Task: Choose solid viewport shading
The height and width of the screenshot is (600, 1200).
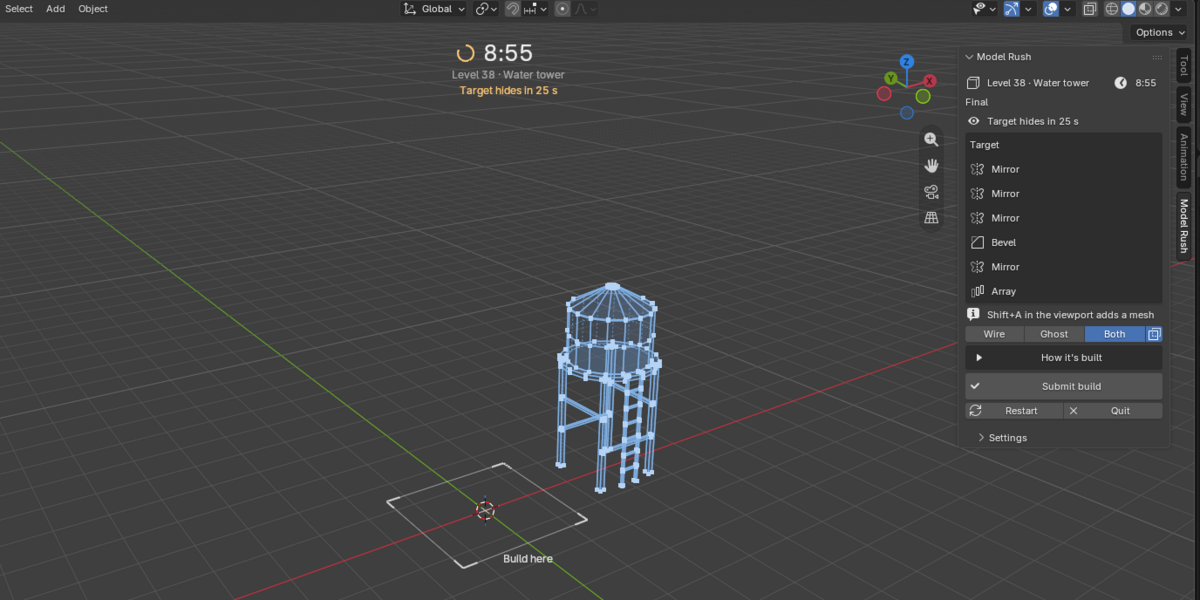Action: click(x=1128, y=9)
